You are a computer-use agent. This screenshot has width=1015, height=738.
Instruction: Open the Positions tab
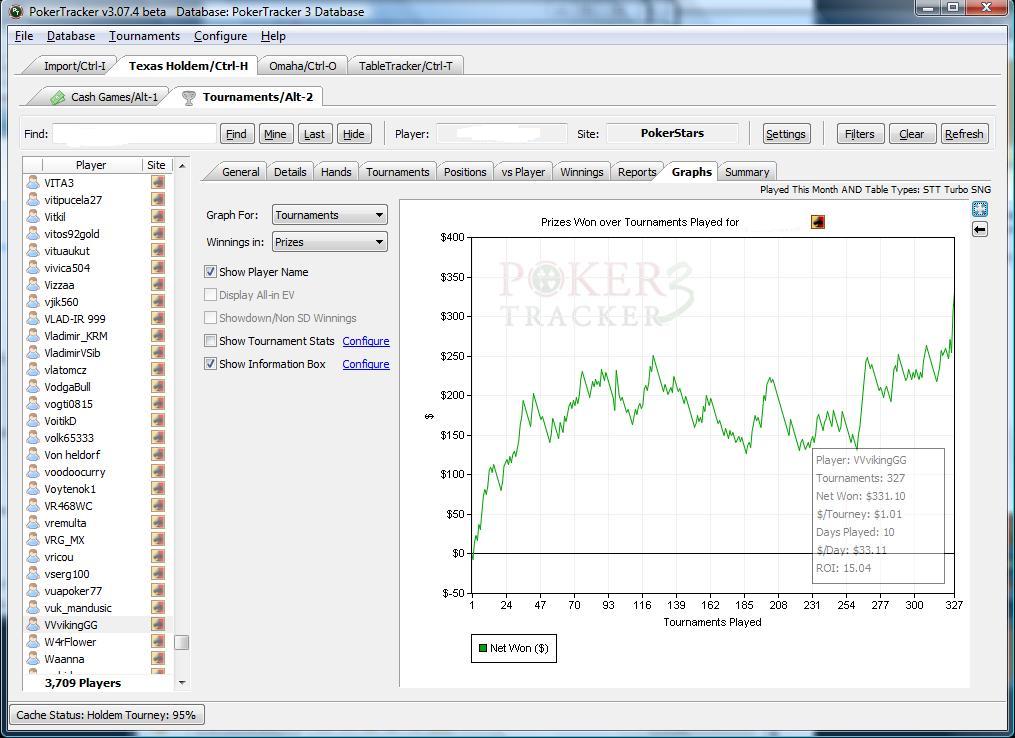coord(465,172)
